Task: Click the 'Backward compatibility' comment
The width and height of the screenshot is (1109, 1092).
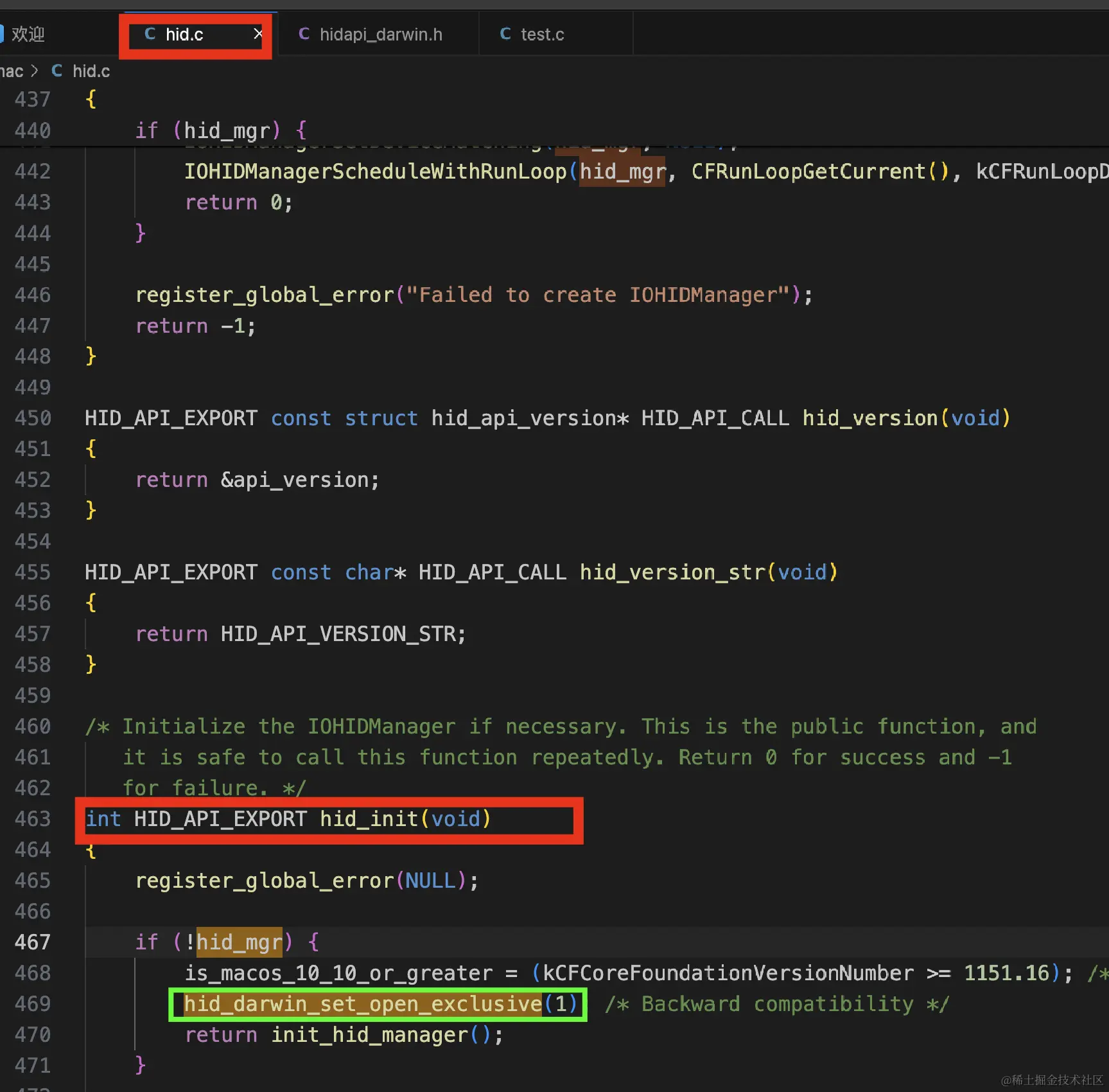Action: click(x=777, y=1004)
